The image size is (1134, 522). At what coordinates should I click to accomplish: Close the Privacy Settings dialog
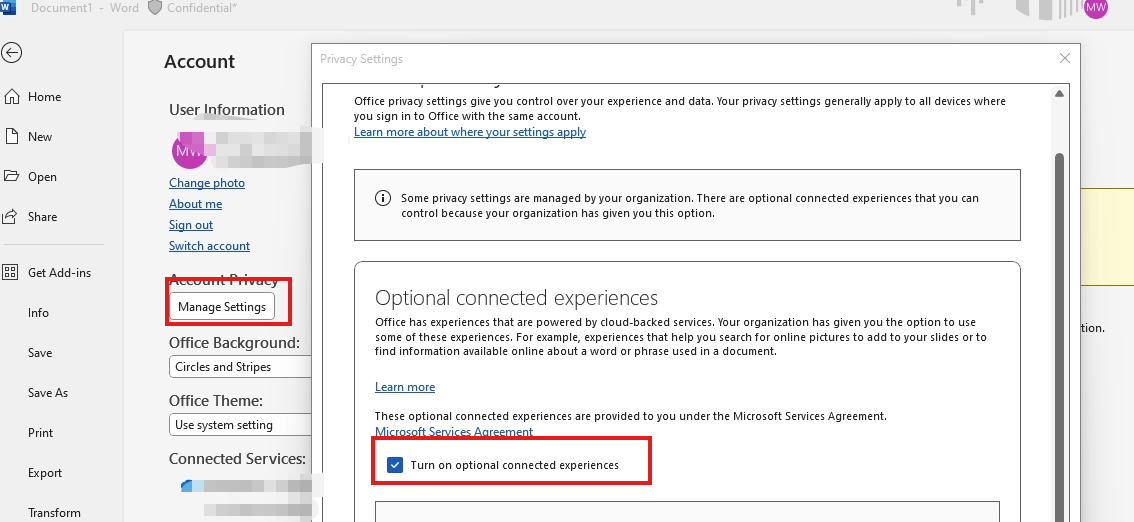(x=1065, y=59)
